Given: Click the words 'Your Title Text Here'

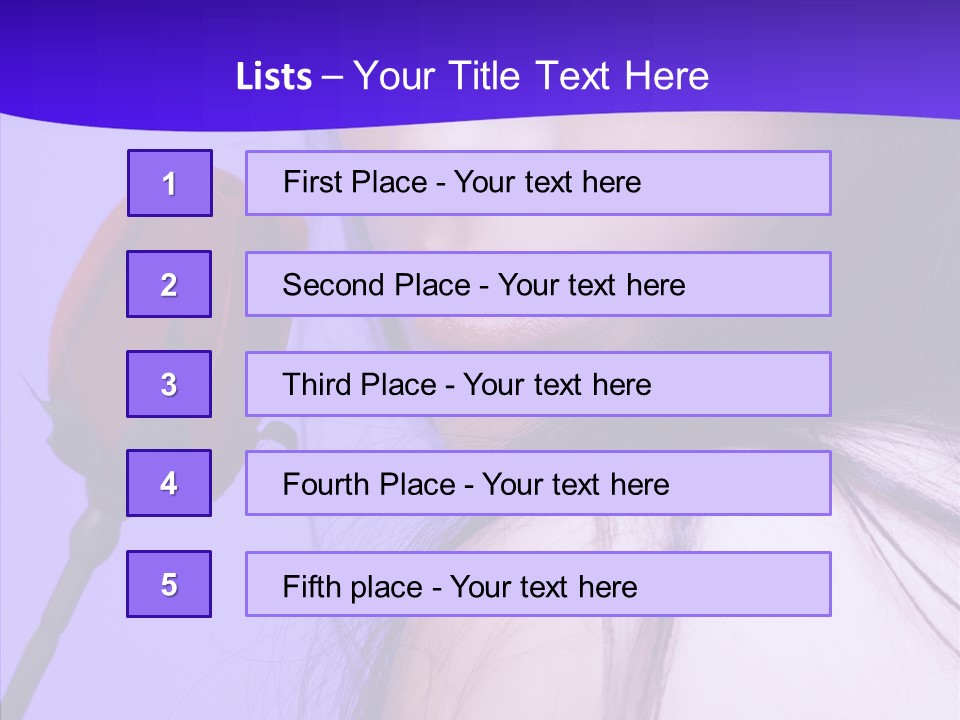Looking at the screenshot, I should click(x=531, y=76).
